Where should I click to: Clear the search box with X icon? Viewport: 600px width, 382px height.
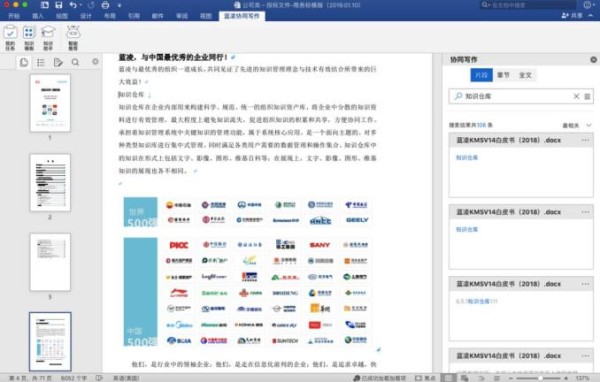pyautogui.click(x=576, y=96)
